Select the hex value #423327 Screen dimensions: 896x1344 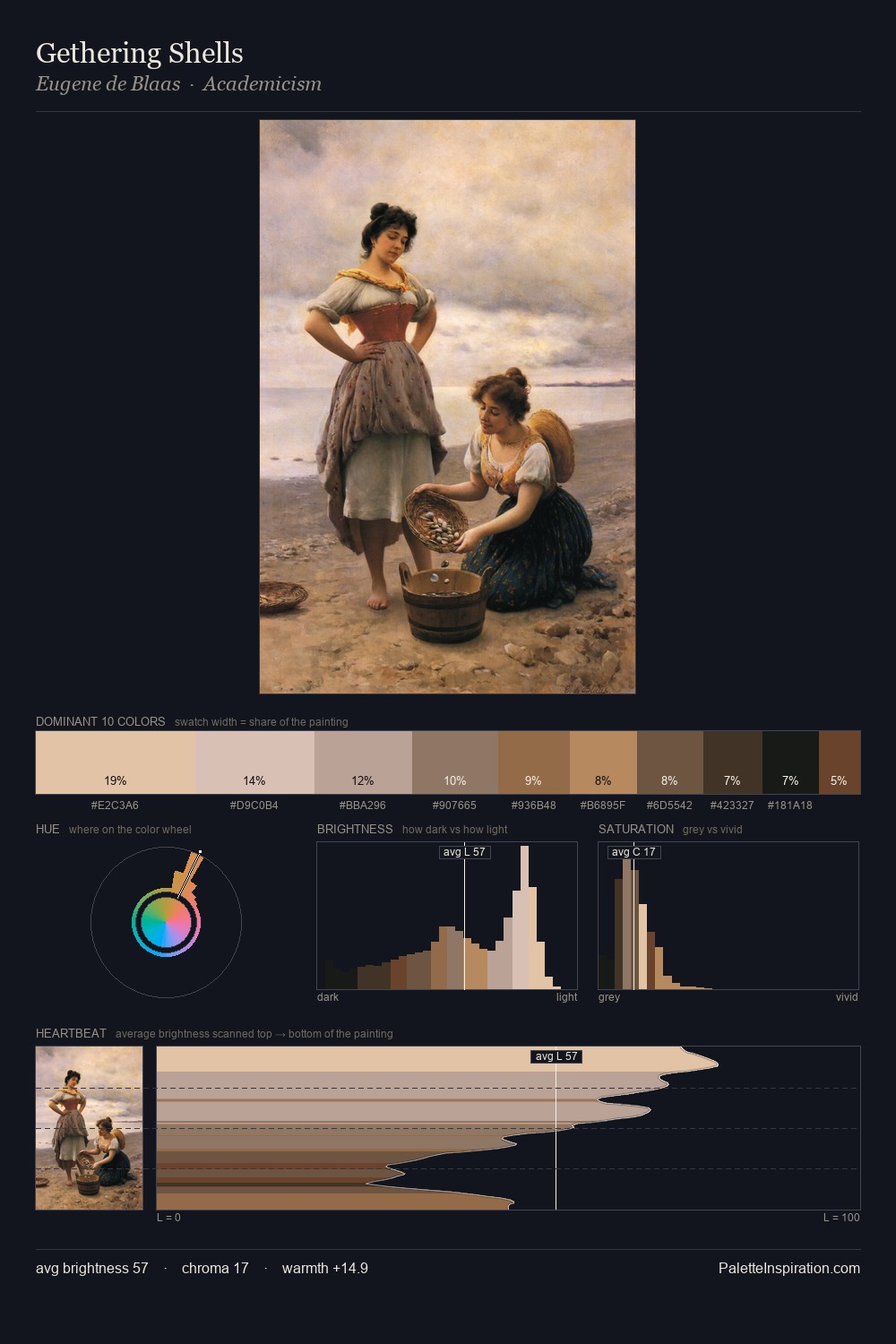[733, 806]
